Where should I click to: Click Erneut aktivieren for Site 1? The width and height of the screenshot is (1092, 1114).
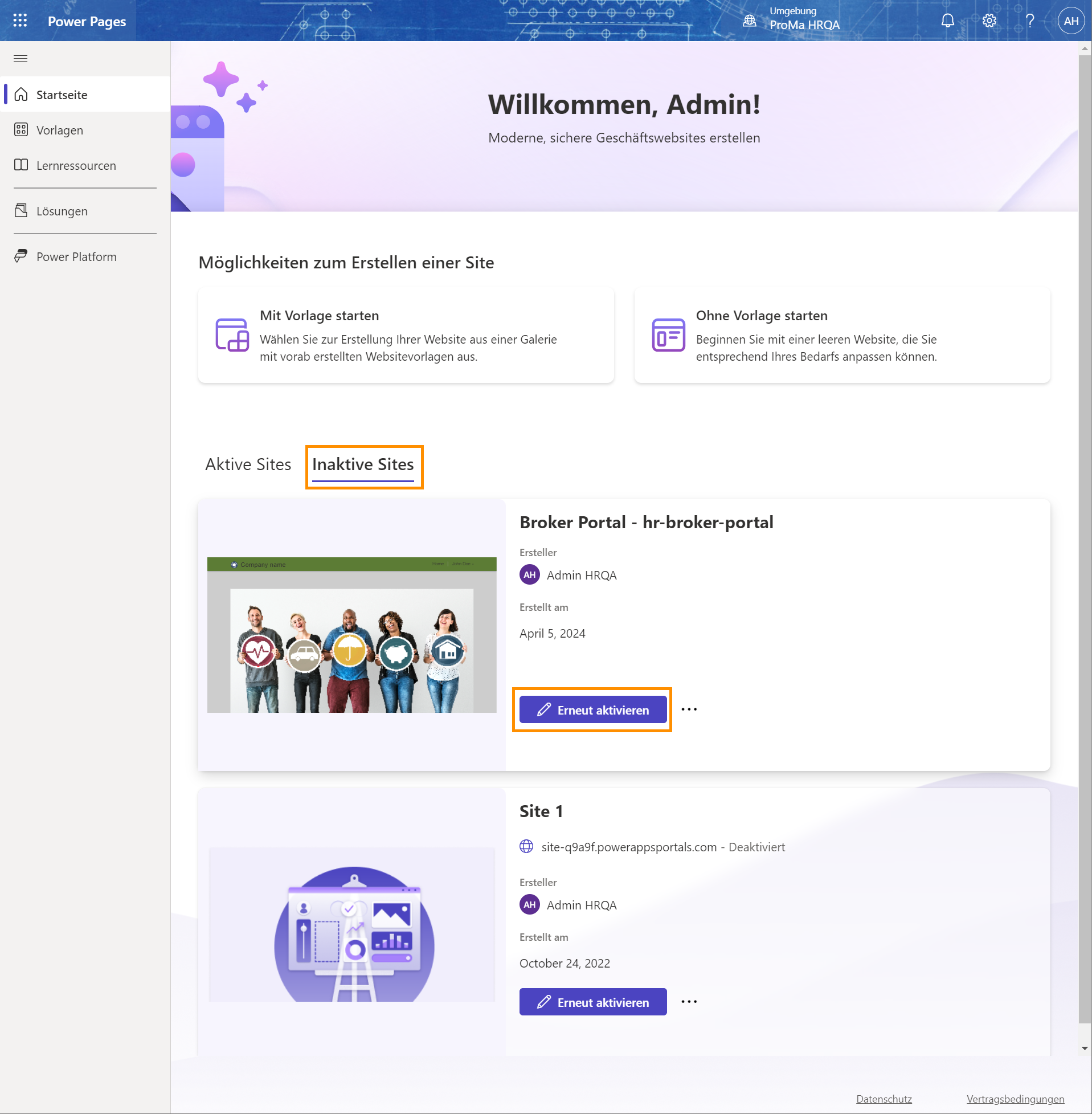click(x=593, y=1002)
